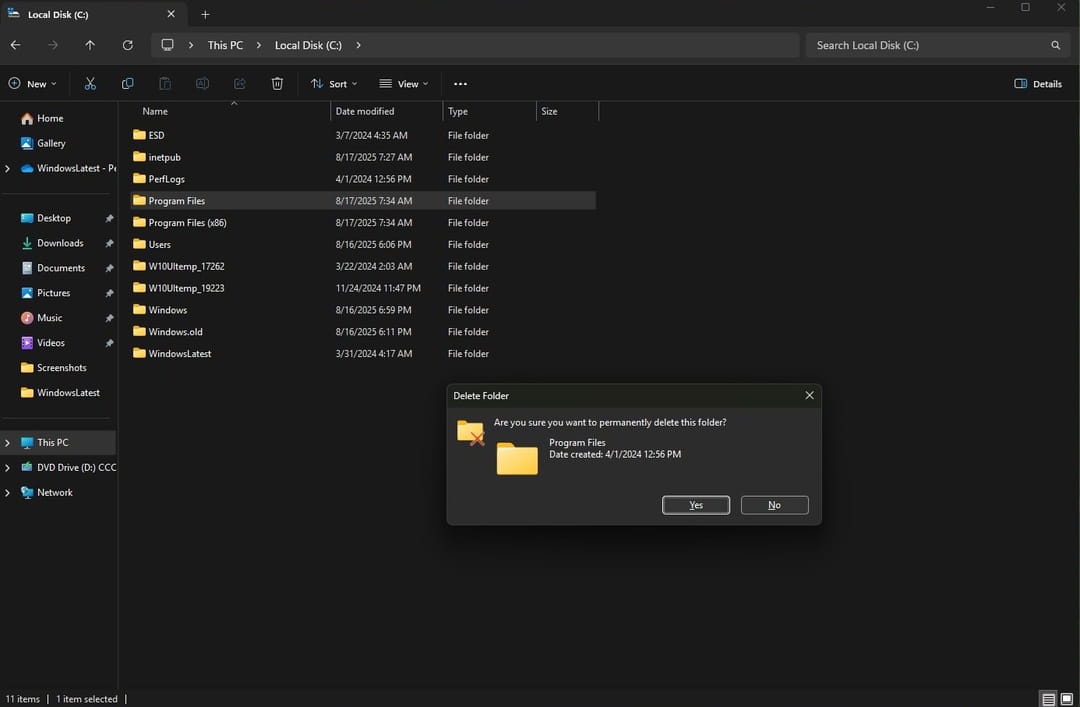Click the Cut scissors icon in toolbar
The image size is (1080, 707).
click(x=90, y=84)
